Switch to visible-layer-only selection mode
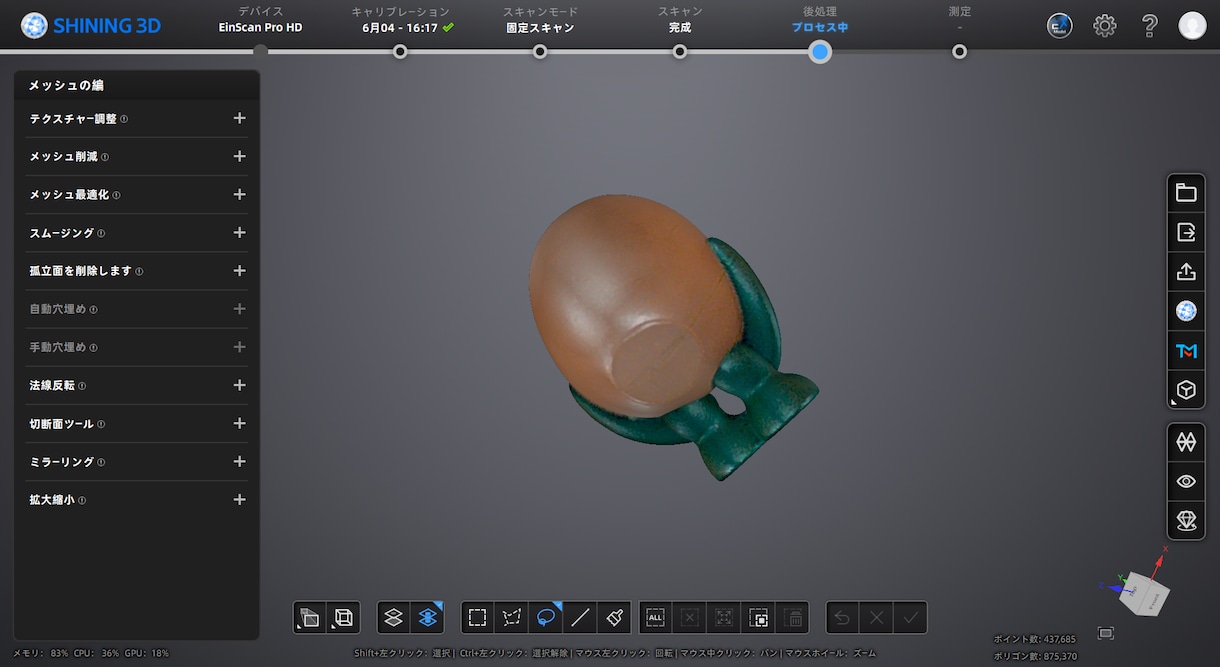The height and width of the screenshot is (667, 1220). click(x=394, y=618)
